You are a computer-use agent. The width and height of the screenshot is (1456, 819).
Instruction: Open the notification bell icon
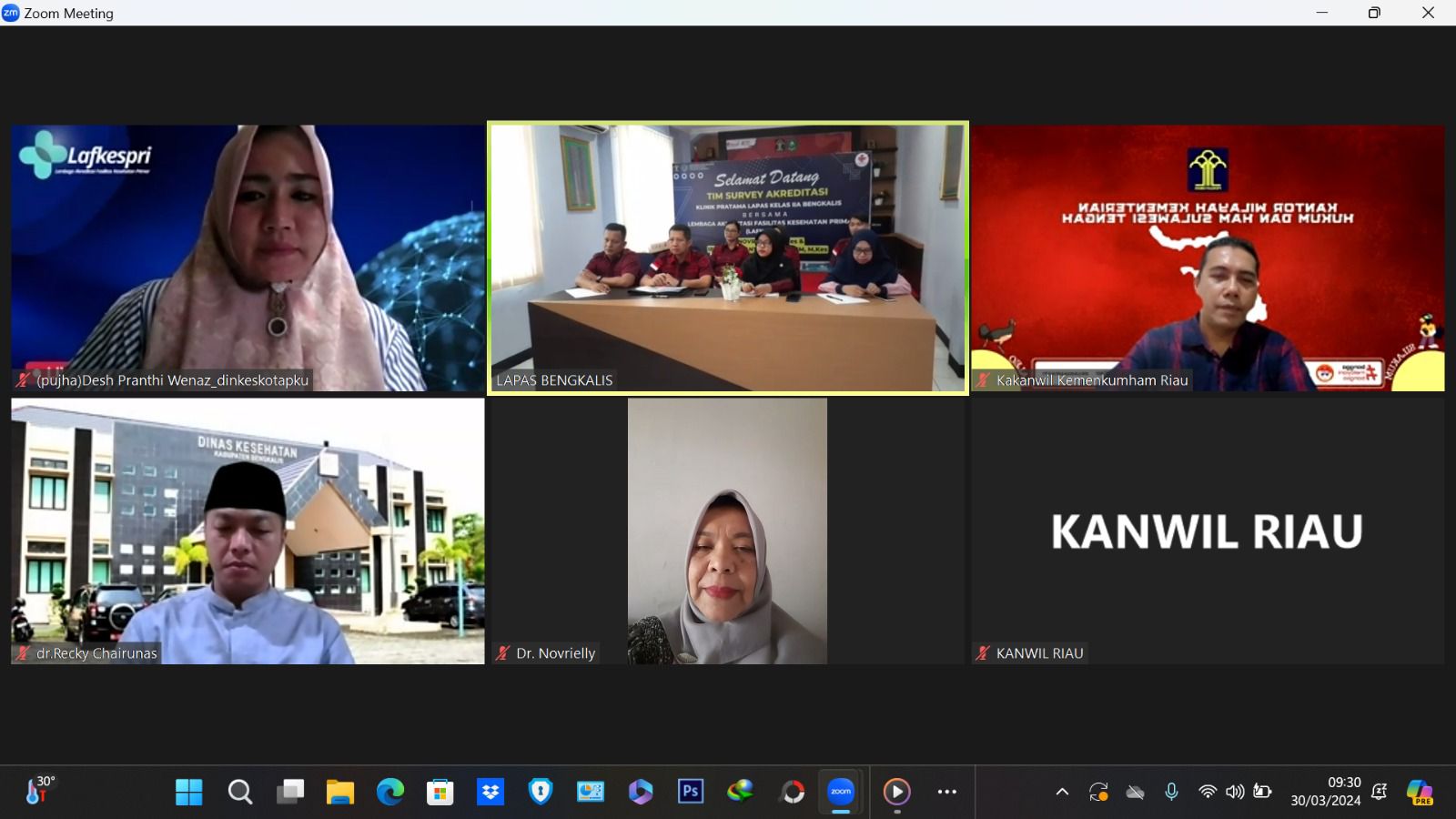pyautogui.click(x=1380, y=793)
